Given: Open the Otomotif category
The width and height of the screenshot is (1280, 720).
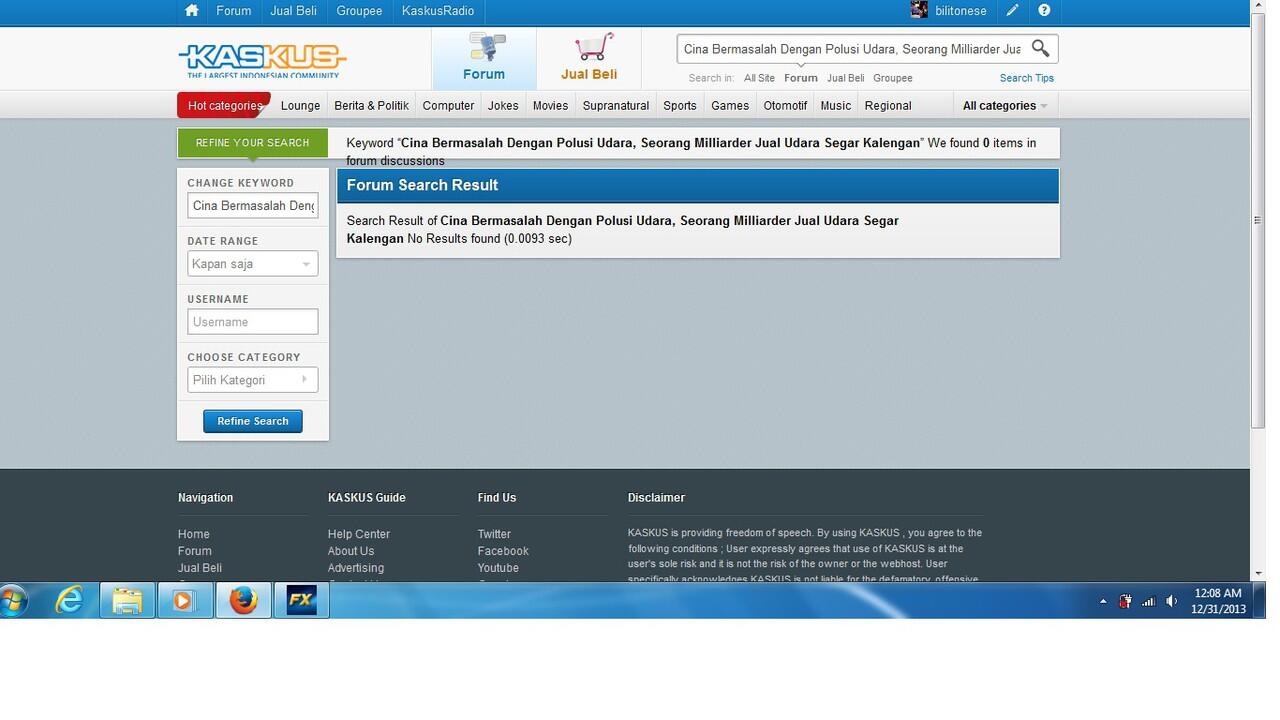Looking at the screenshot, I should point(785,106).
